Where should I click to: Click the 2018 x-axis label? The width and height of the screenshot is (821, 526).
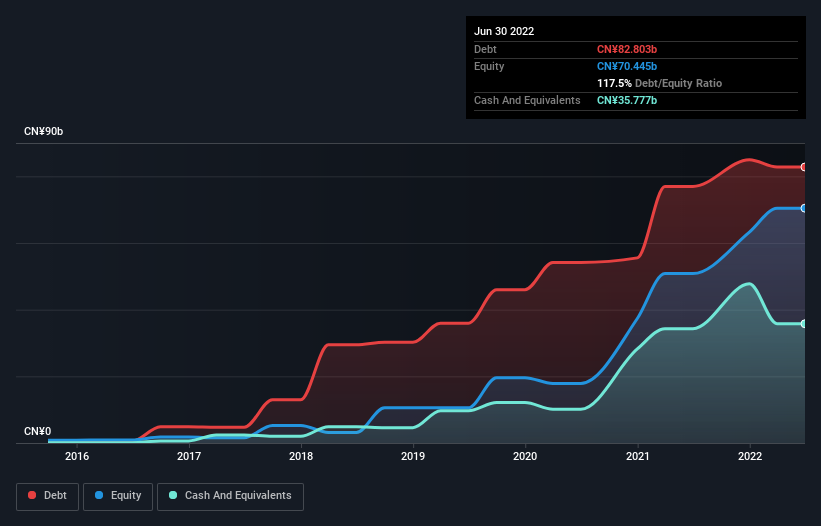coord(301,456)
